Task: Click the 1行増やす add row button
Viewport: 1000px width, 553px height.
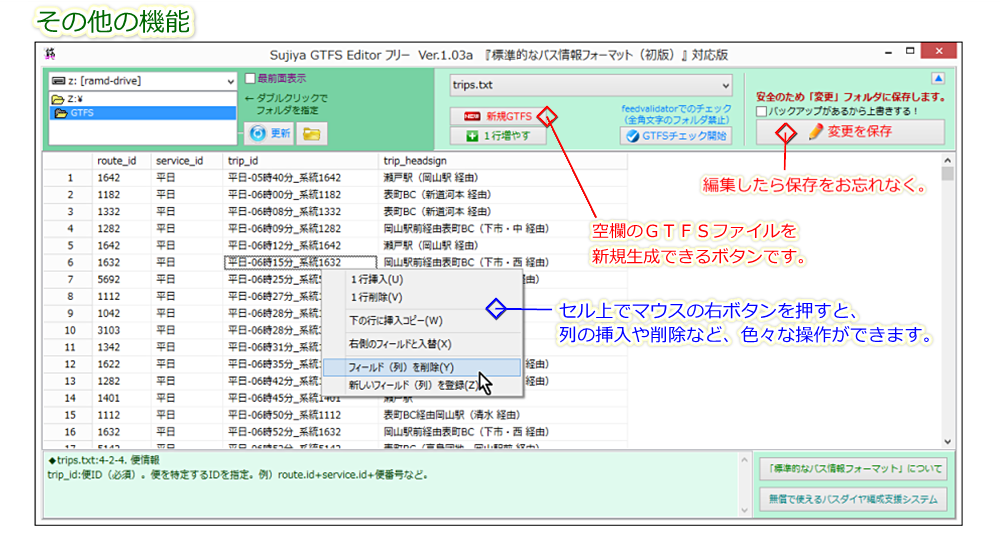Action: point(498,136)
